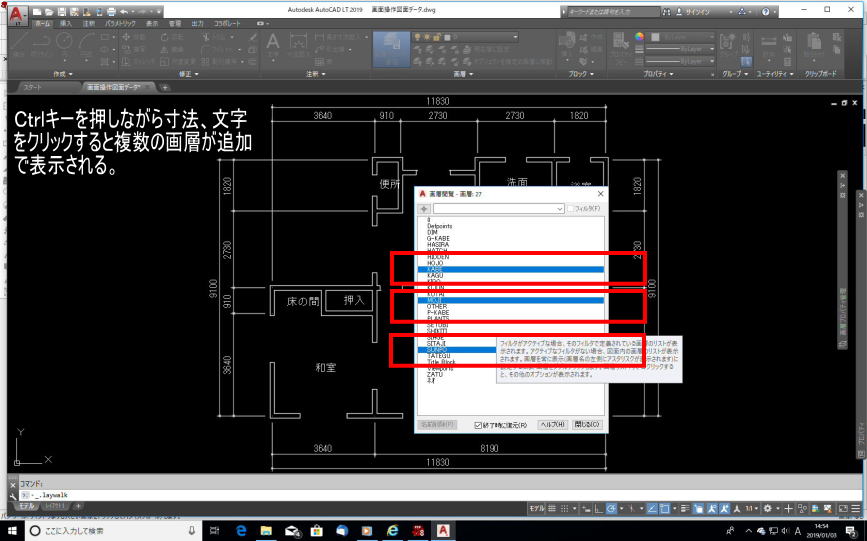The image size is (867, 541).
Task: Open the filter combo box in layer walk dialog
Action: pyautogui.click(x=498, y=209)
